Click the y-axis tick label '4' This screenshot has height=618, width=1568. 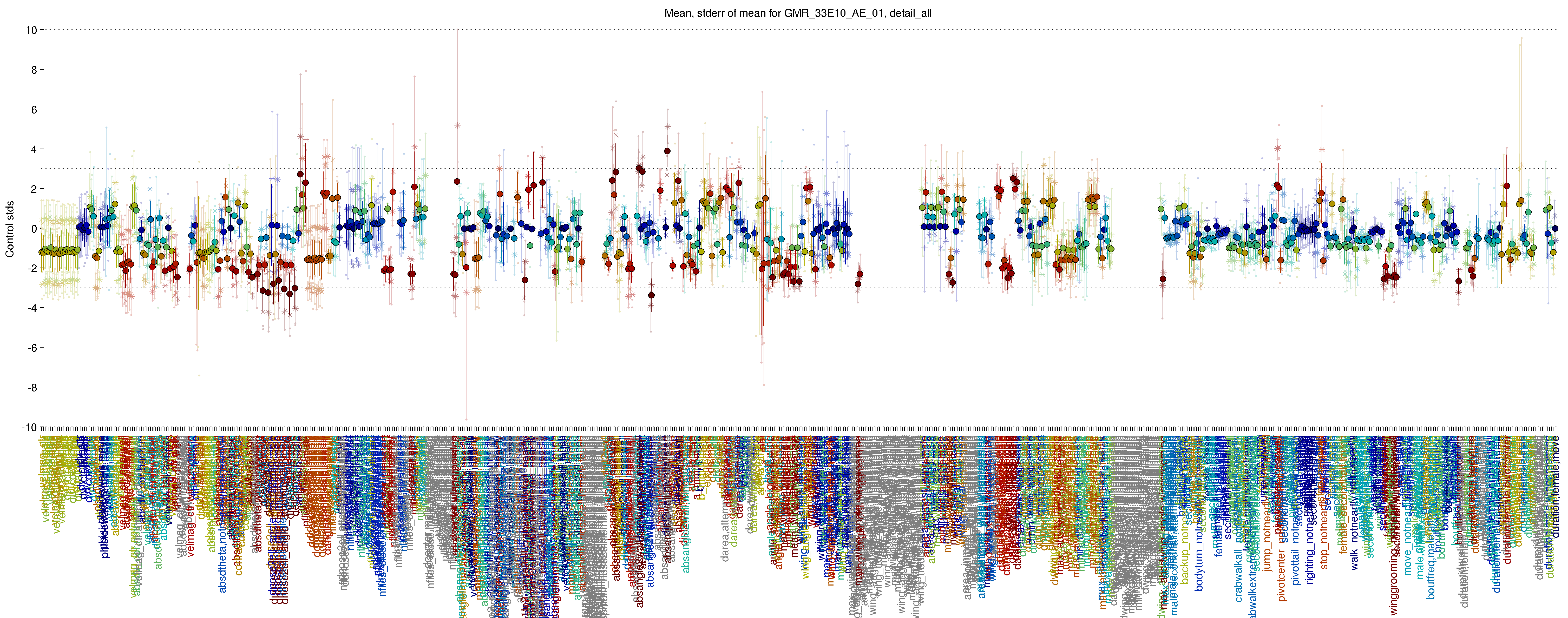pyautogui.click(x=34, y=149)
